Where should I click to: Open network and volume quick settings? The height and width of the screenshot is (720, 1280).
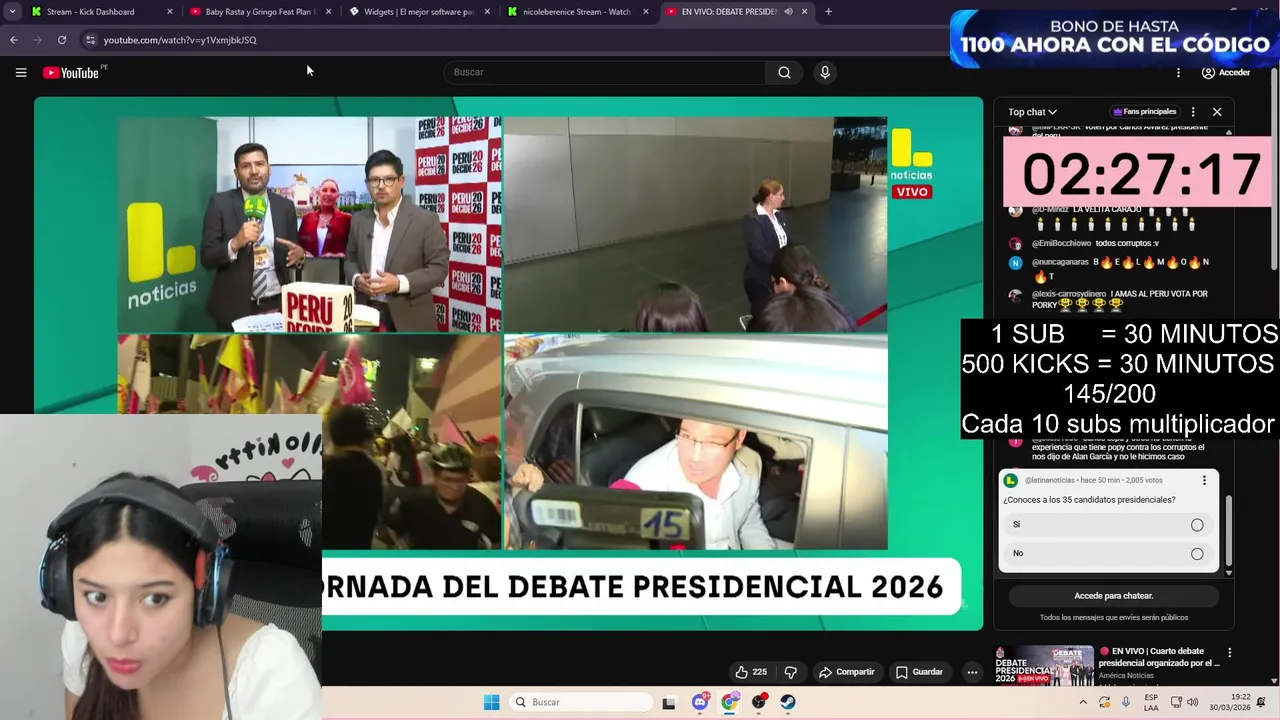click(1184, 702)
